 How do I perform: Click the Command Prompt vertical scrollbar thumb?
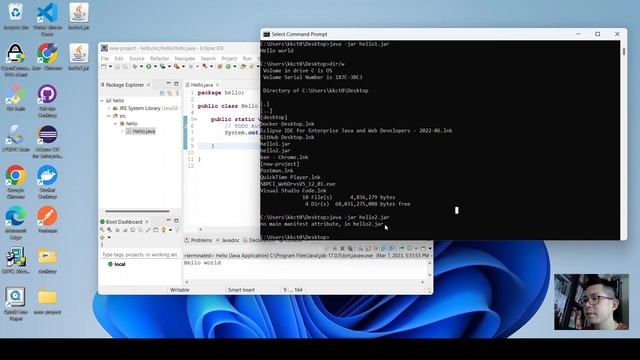pos(624,51)
